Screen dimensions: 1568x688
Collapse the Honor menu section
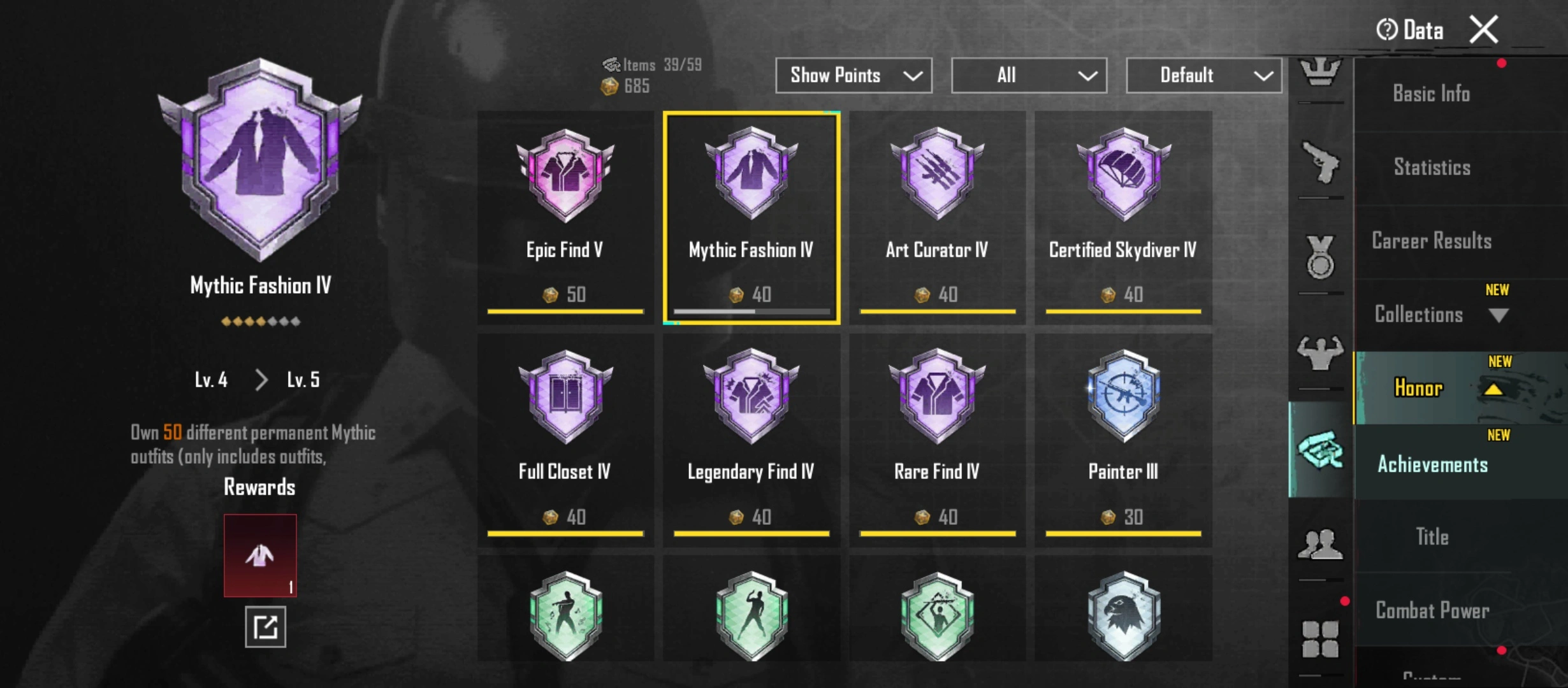click(1493, 389)
